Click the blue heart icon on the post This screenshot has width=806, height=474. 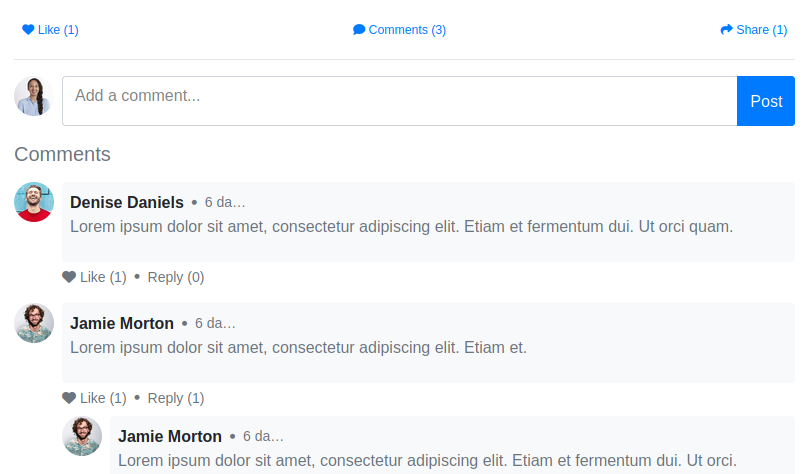point(28,30)
